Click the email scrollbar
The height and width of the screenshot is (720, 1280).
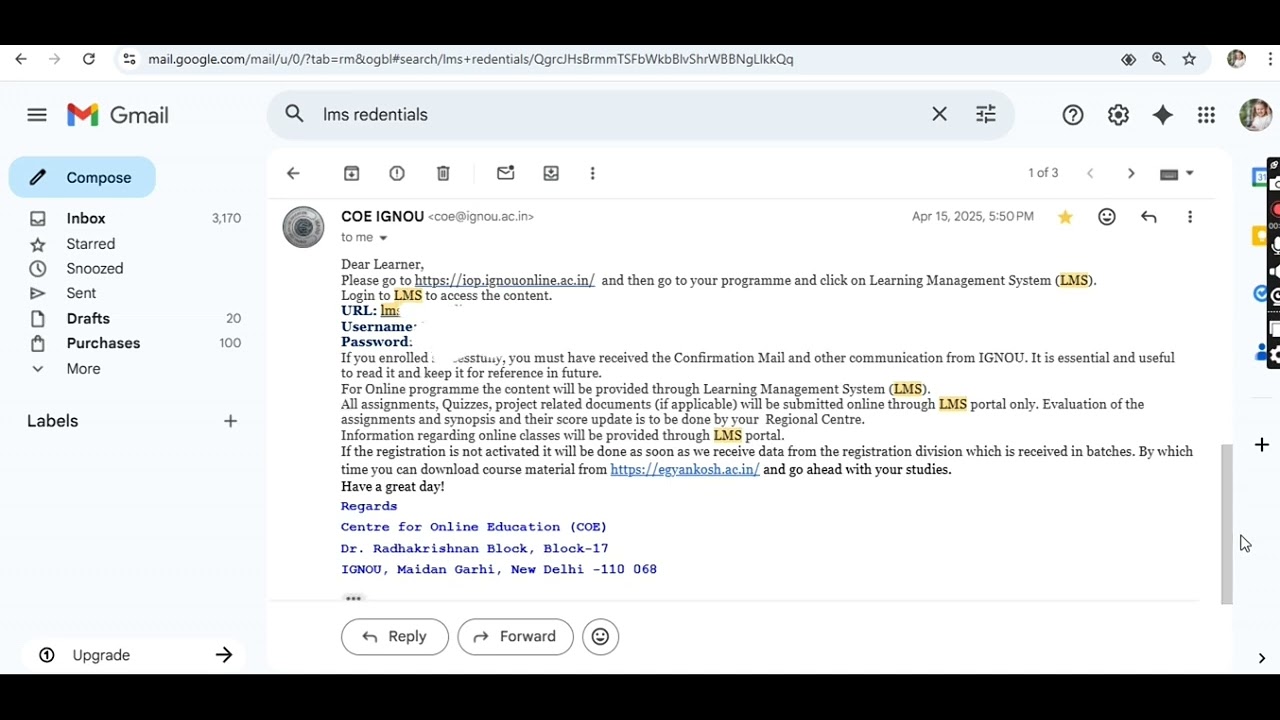(x=1227, y=524)
